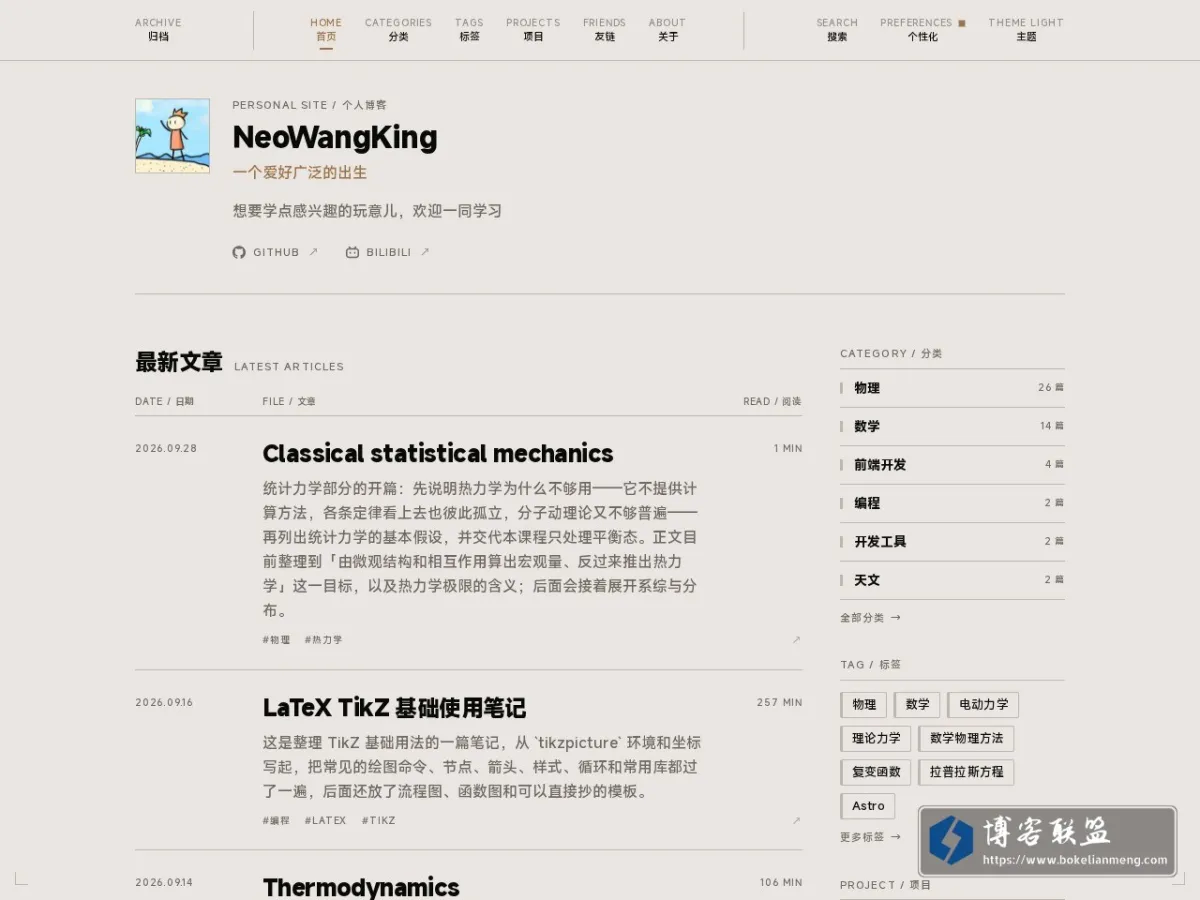
Task: Click the arrow icon after GITHUB
Action: [x=313, y=252]
